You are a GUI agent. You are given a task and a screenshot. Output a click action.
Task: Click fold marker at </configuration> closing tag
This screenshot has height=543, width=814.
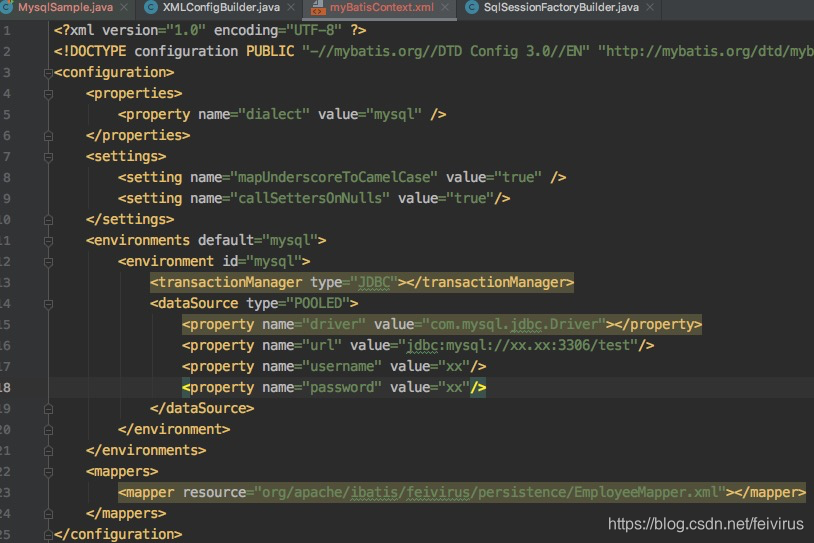coord(48,535)
